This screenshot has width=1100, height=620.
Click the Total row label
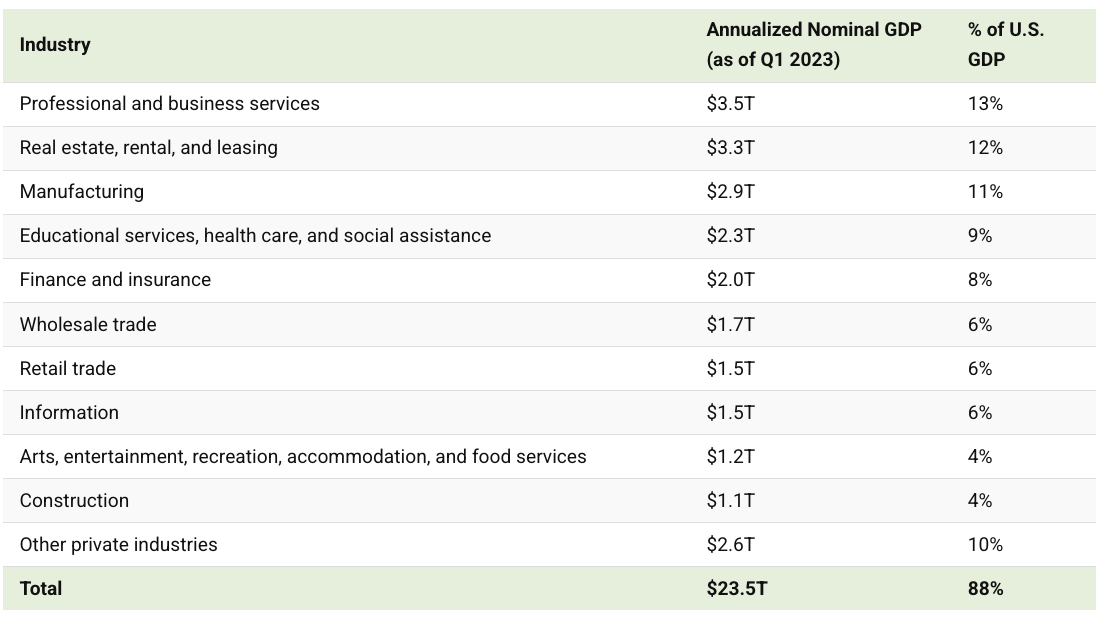[x=41, y=589]
